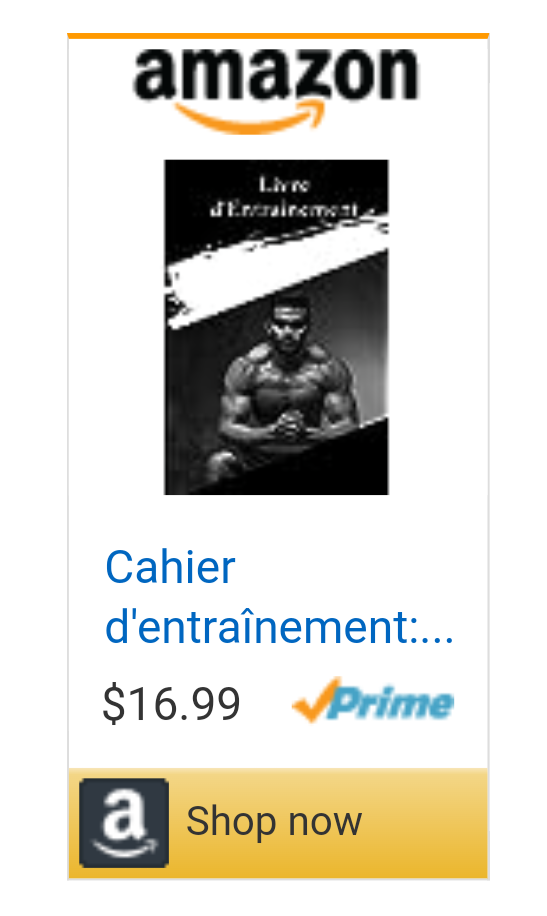Click the $16.99 price

(x=171, y=703)
